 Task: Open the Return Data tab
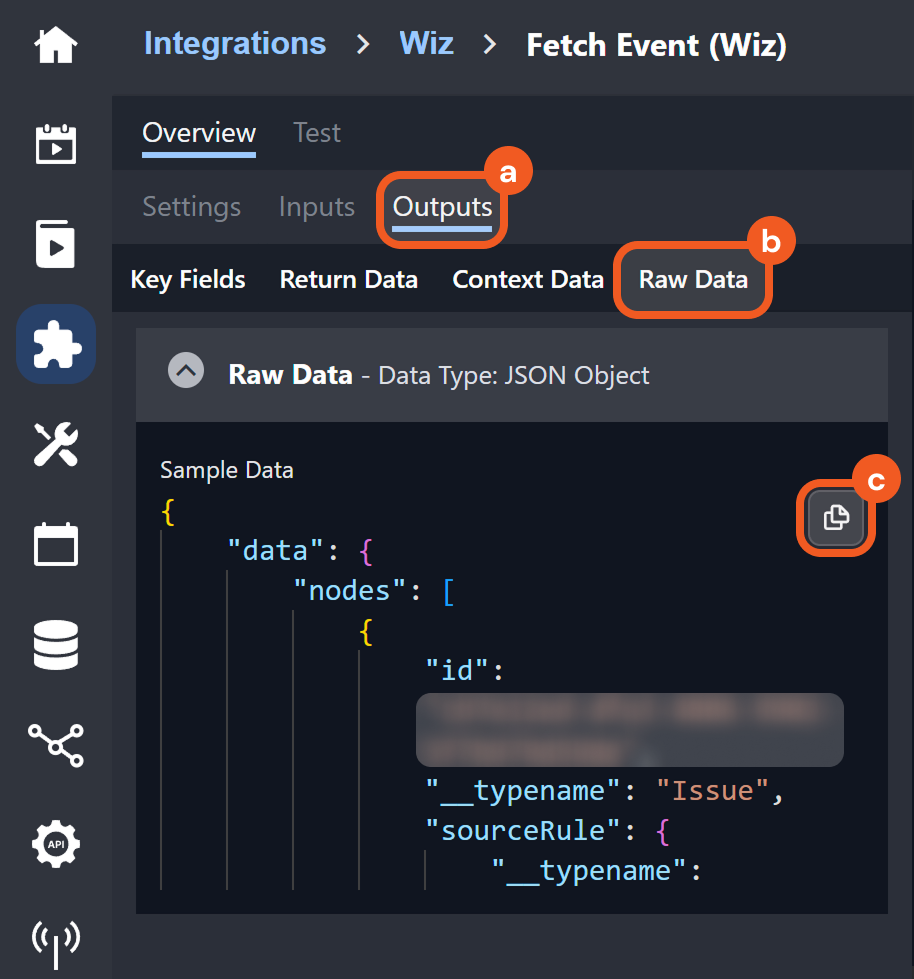click(349, 280)
